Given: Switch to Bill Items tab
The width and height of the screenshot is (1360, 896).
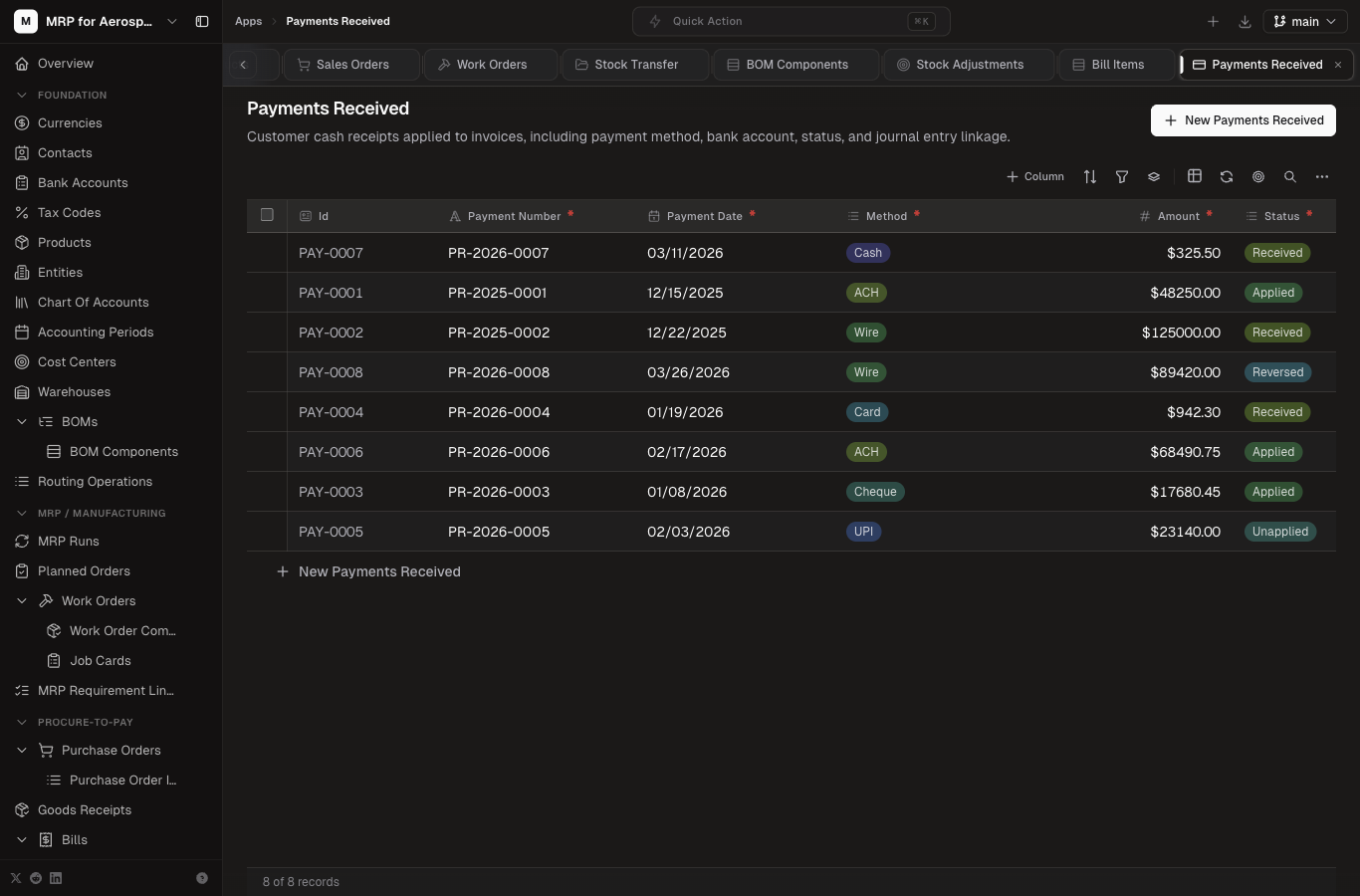Looking at the screenshot, I should pos(1117,65).
